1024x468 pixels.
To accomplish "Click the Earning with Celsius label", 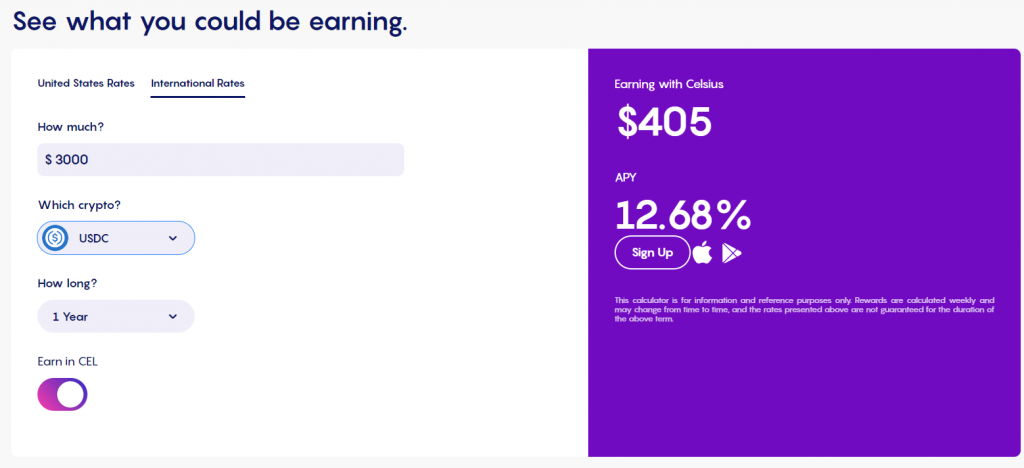I will (669, 84).
